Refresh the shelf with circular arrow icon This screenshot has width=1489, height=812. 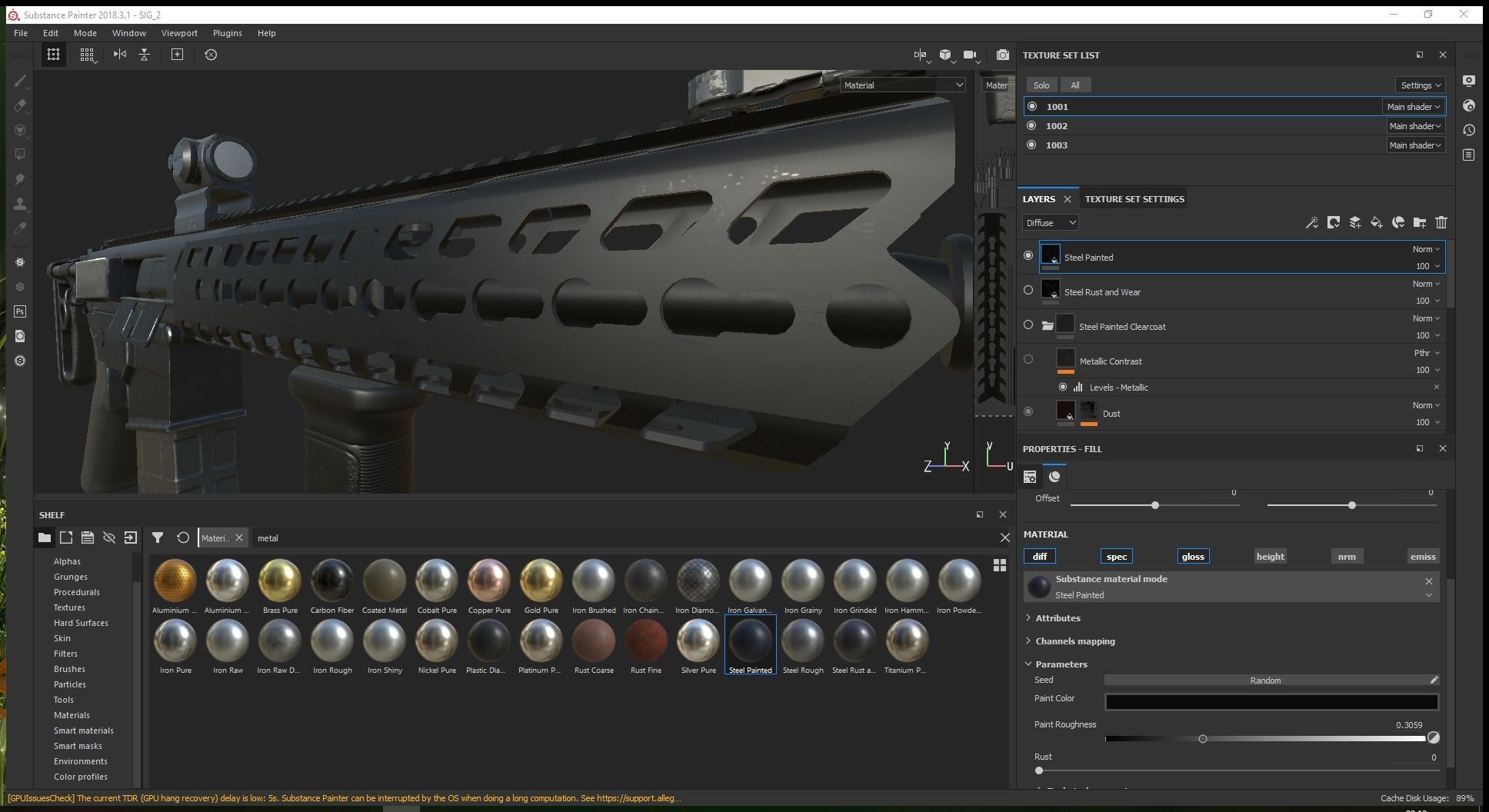pos(183,537)
